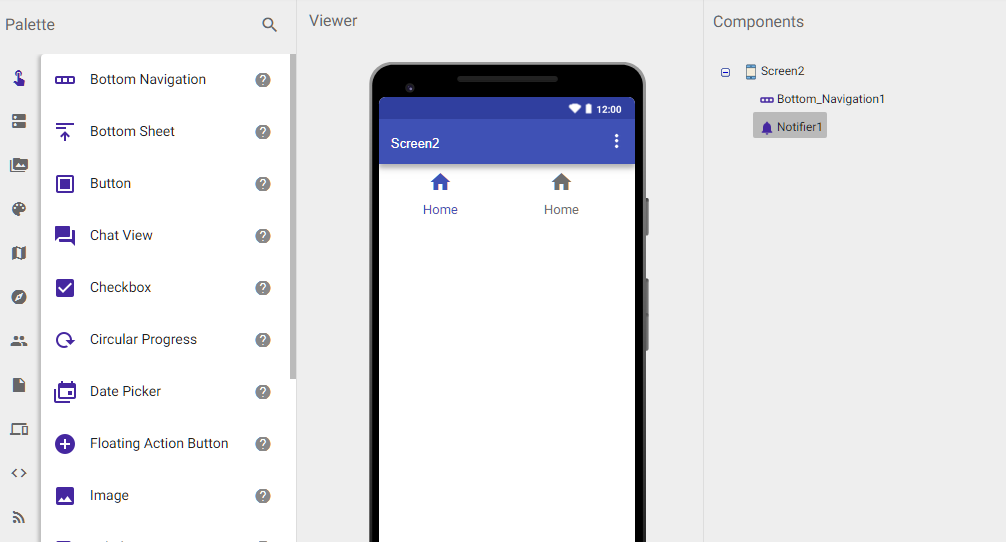Collapse the Screen2 component tree
The width and height of the screenshot is (1006, 542).
point(726,72)
